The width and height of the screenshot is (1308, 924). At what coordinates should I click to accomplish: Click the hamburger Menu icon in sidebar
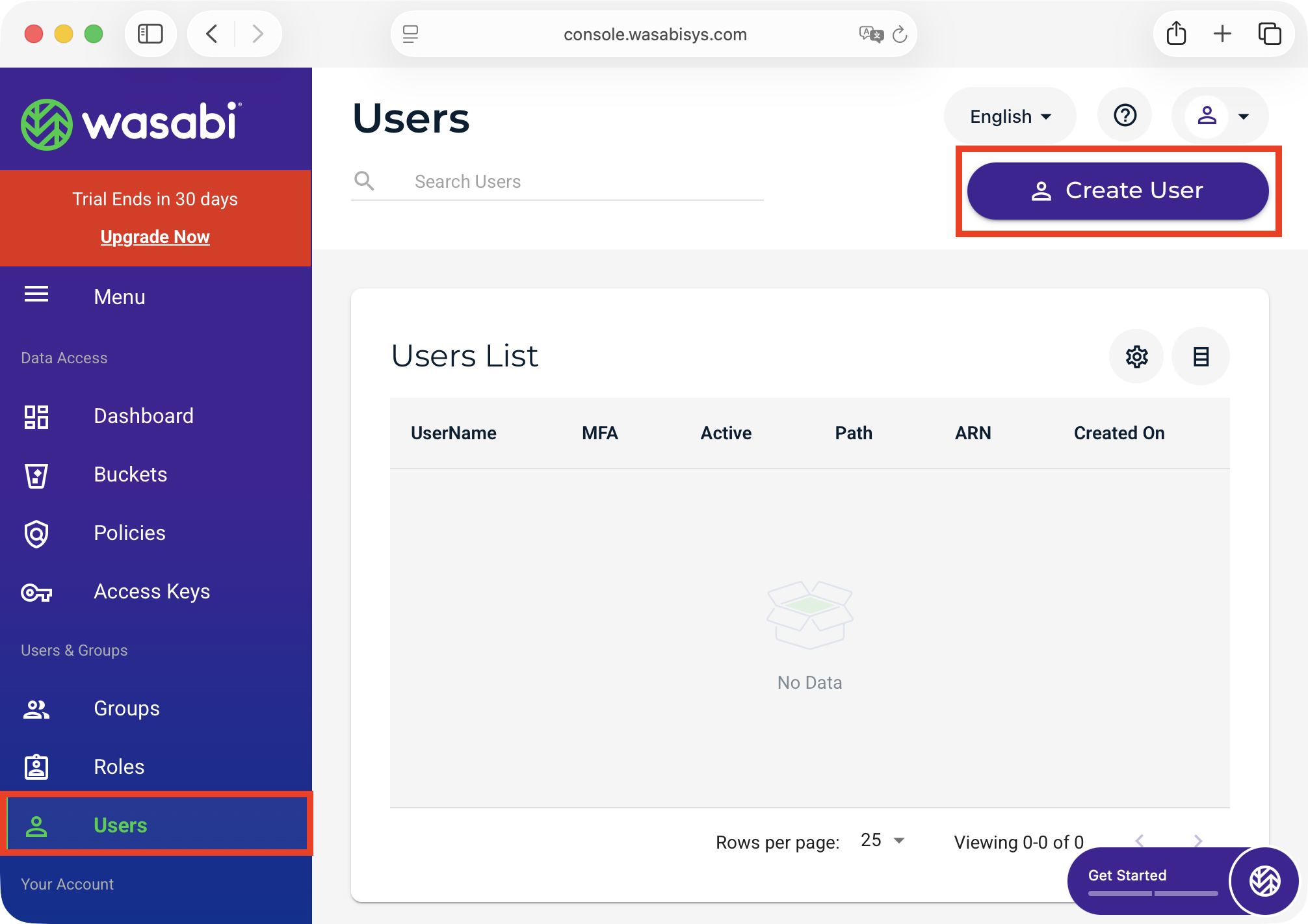coord(36,295)
